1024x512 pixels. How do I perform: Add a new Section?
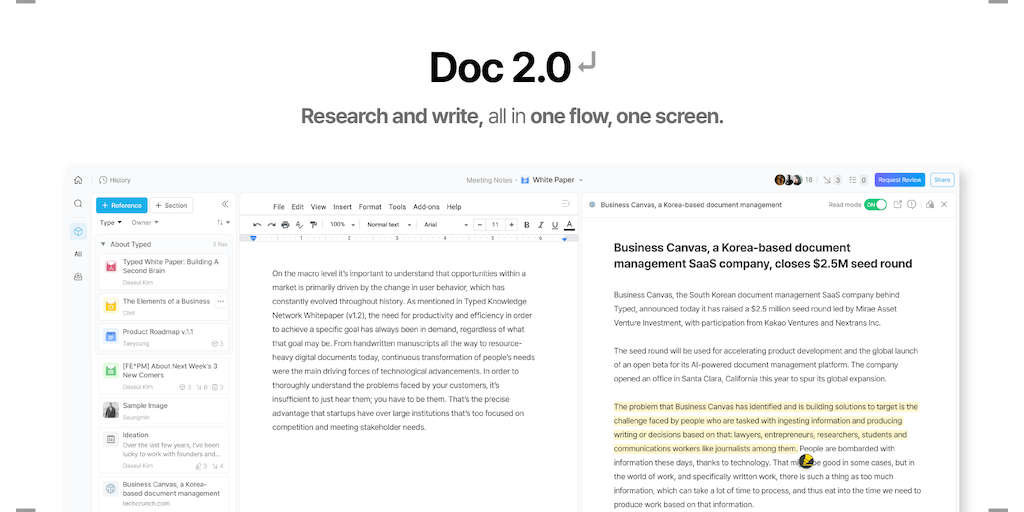coord(171,205)
